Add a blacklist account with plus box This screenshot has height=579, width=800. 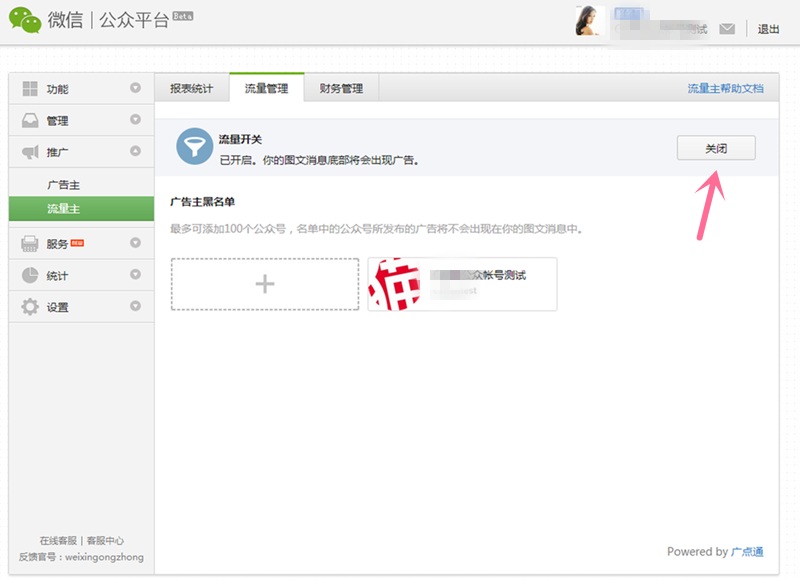tap(264, 284)
